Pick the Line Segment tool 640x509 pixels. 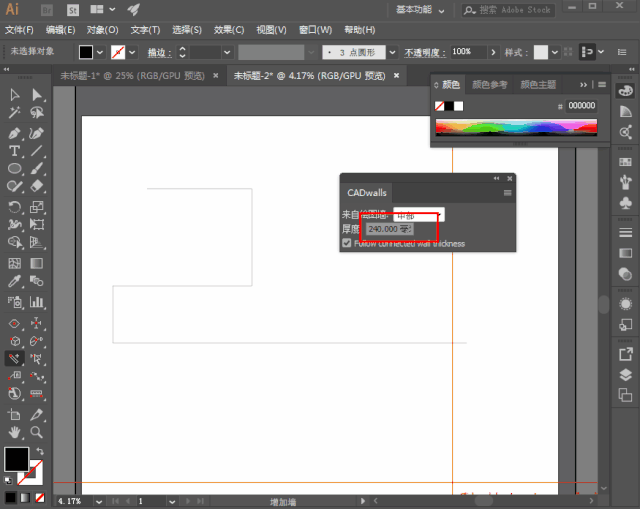coord(37,151)
